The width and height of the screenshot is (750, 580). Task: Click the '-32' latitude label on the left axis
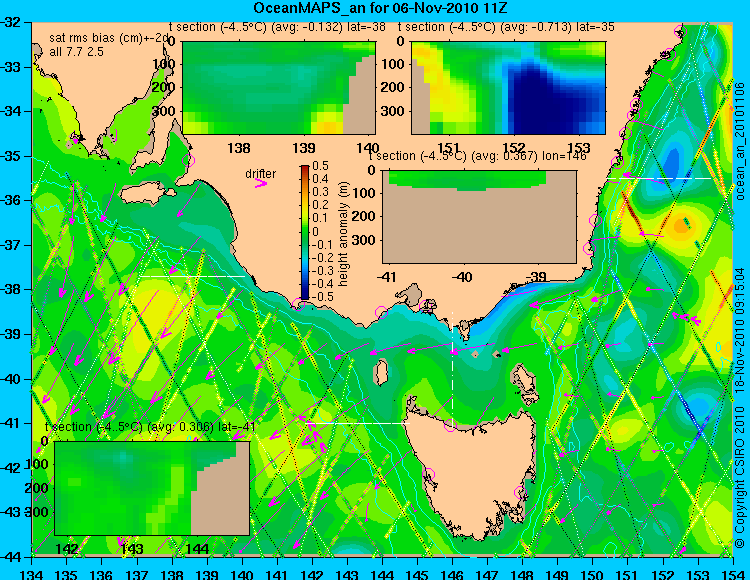point(11,22)
